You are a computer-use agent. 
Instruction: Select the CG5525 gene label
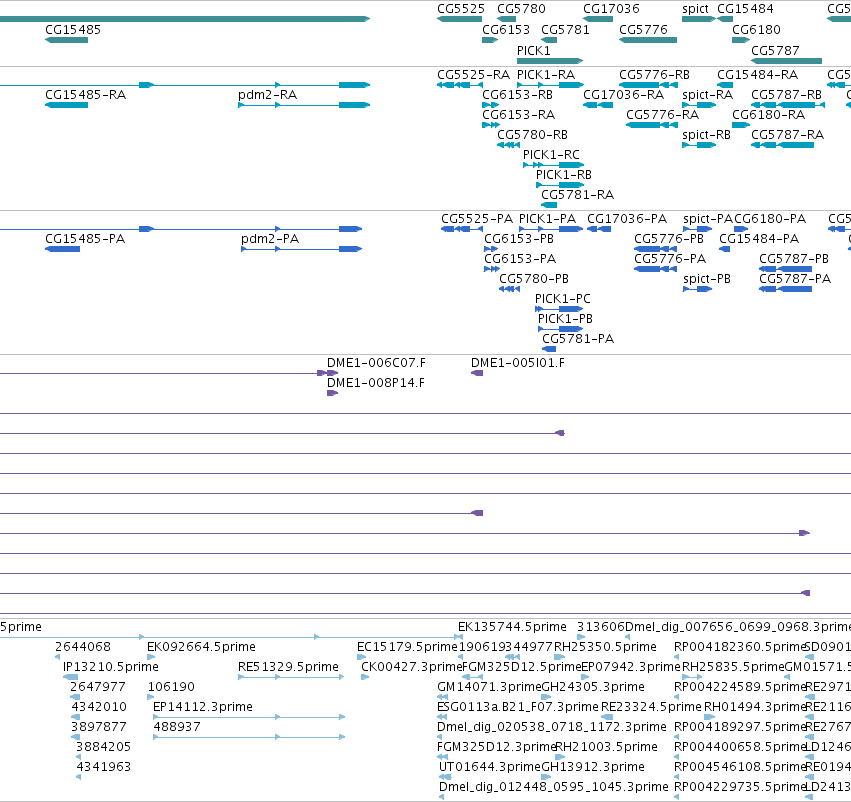[x=461, y=9]
